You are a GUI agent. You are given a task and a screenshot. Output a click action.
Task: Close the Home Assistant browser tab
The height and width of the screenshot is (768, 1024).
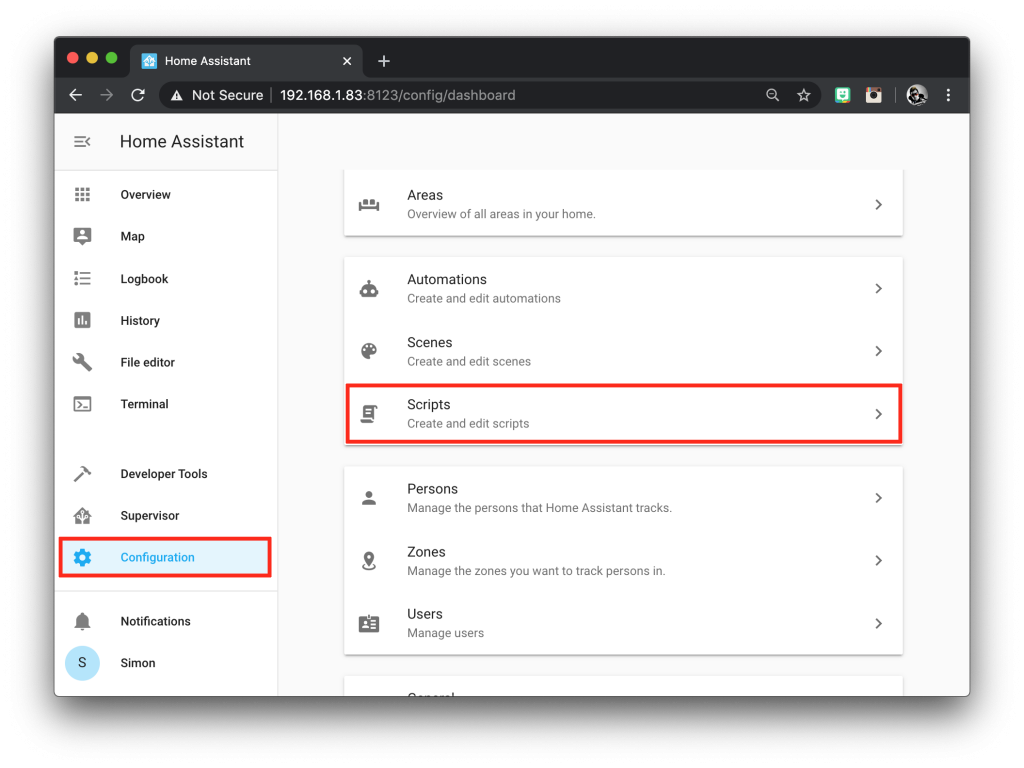[347, 61]
